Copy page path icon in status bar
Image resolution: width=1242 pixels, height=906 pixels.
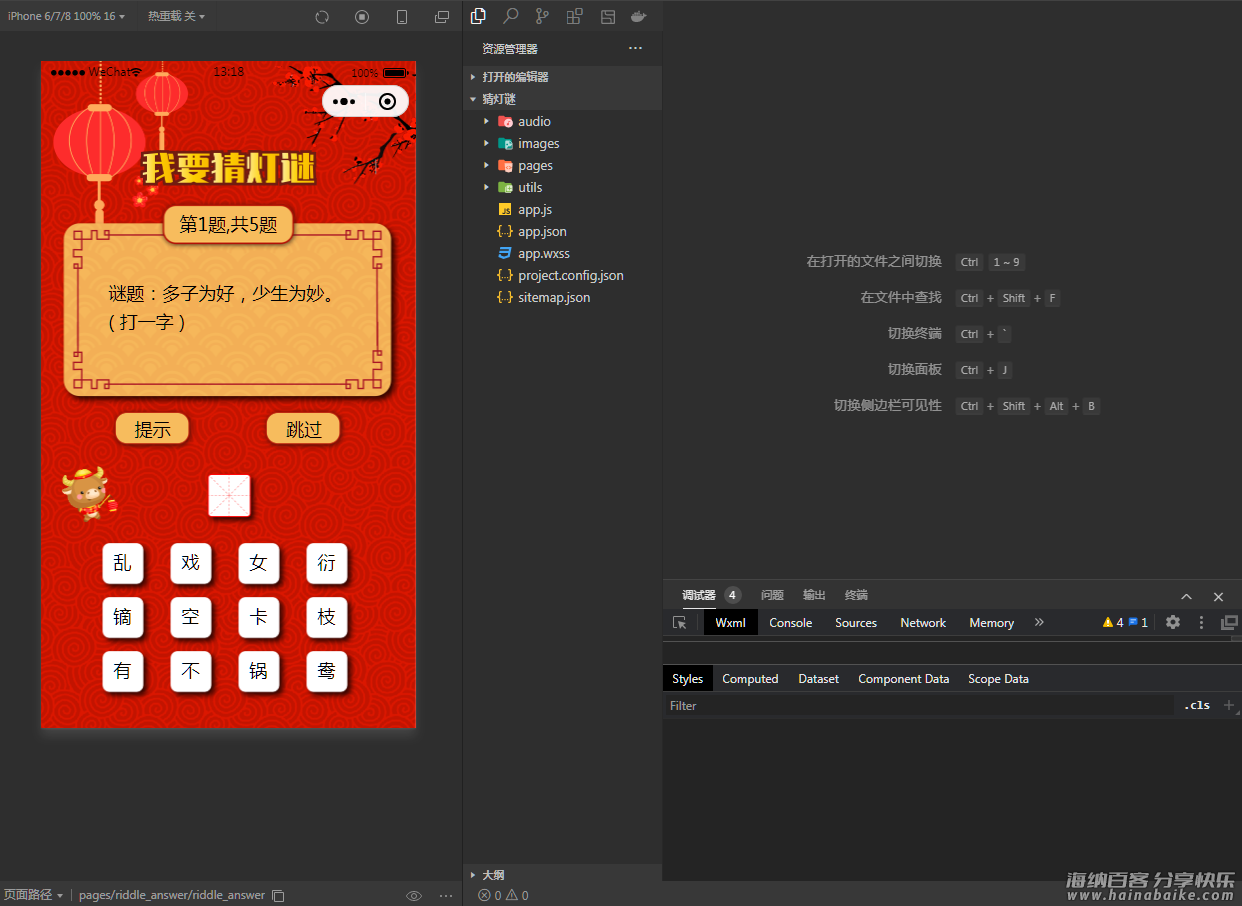279,895
